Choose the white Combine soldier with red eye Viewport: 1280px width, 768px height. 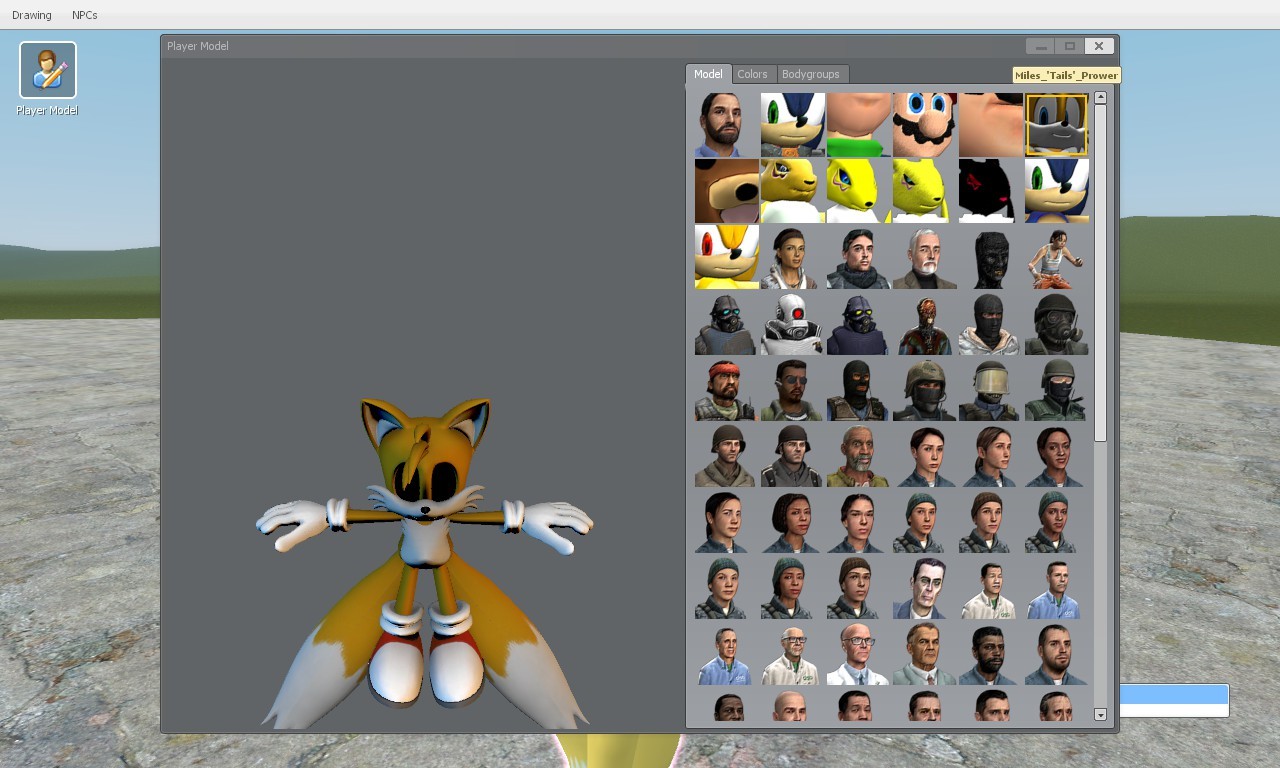pos(792,323)
